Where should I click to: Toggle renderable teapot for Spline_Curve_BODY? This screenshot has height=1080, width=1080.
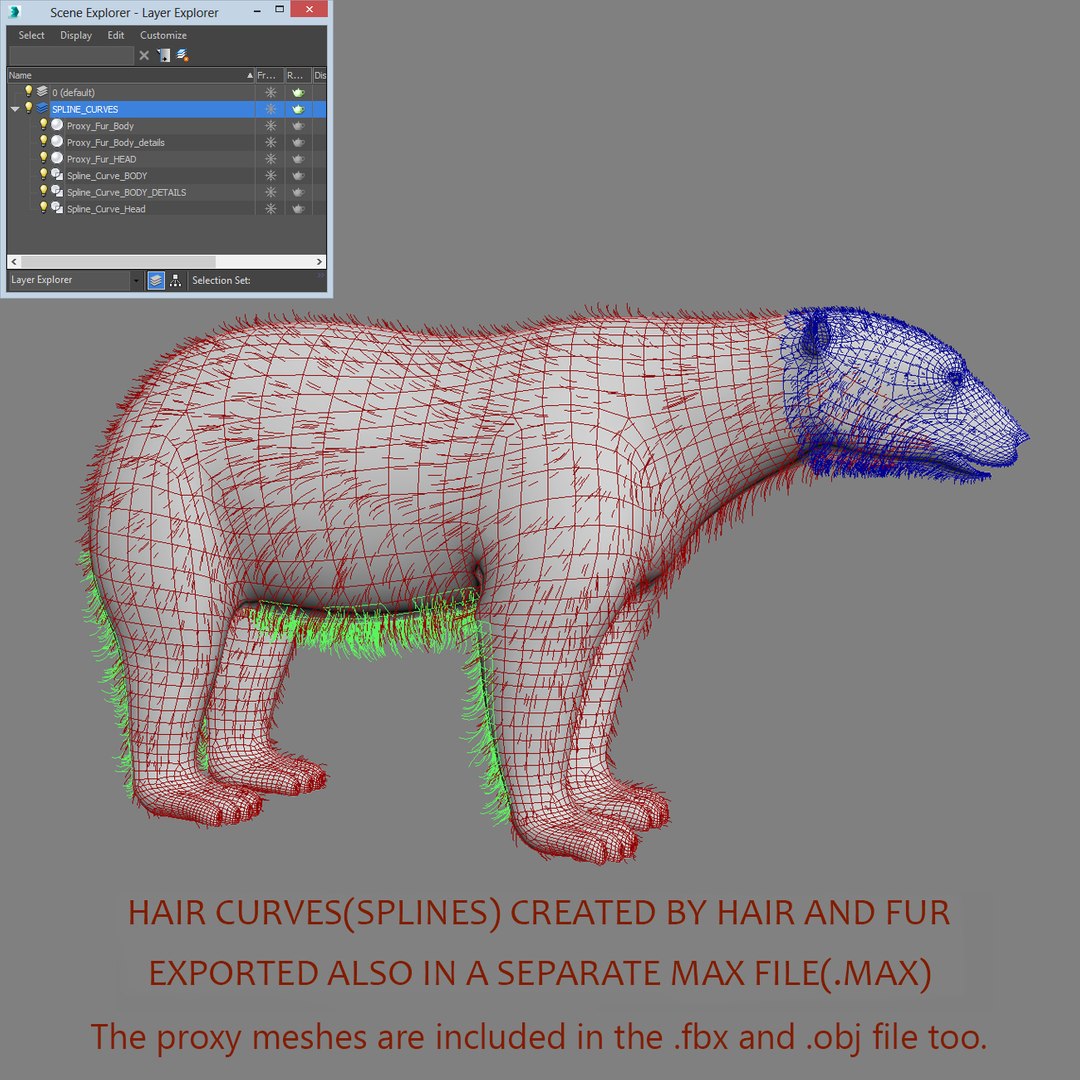point(298,175)
